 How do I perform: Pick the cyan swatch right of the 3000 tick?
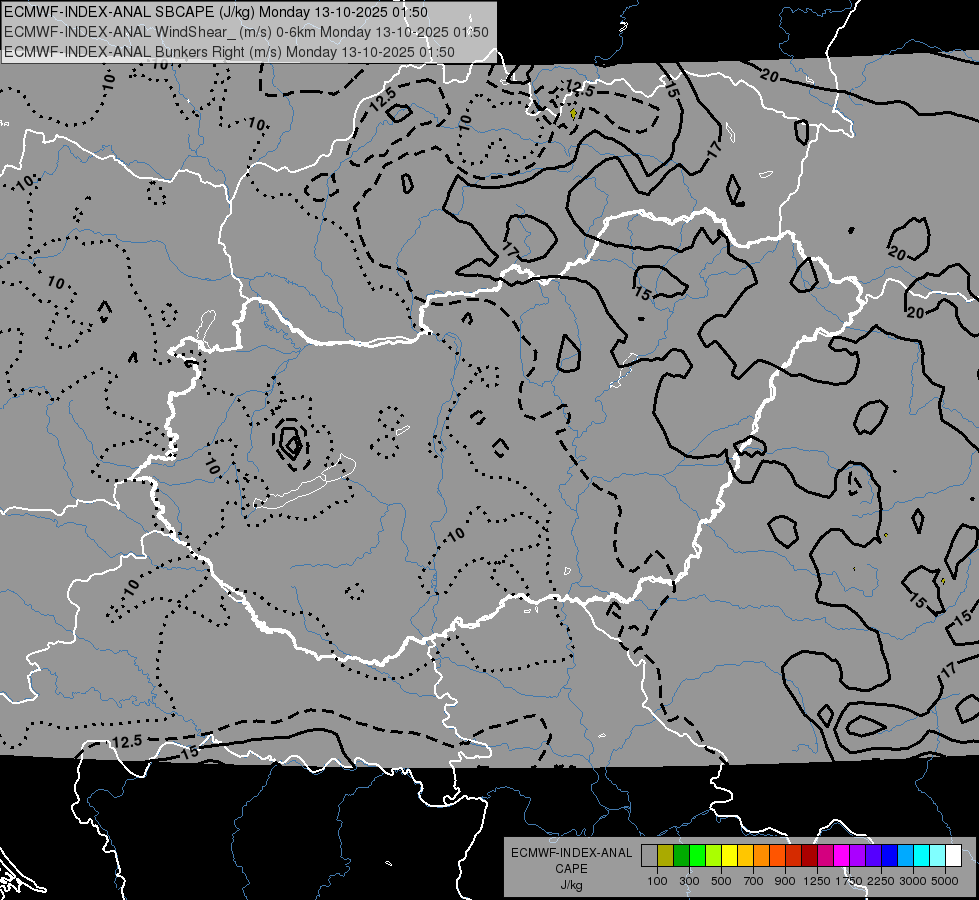pos(922,856)
